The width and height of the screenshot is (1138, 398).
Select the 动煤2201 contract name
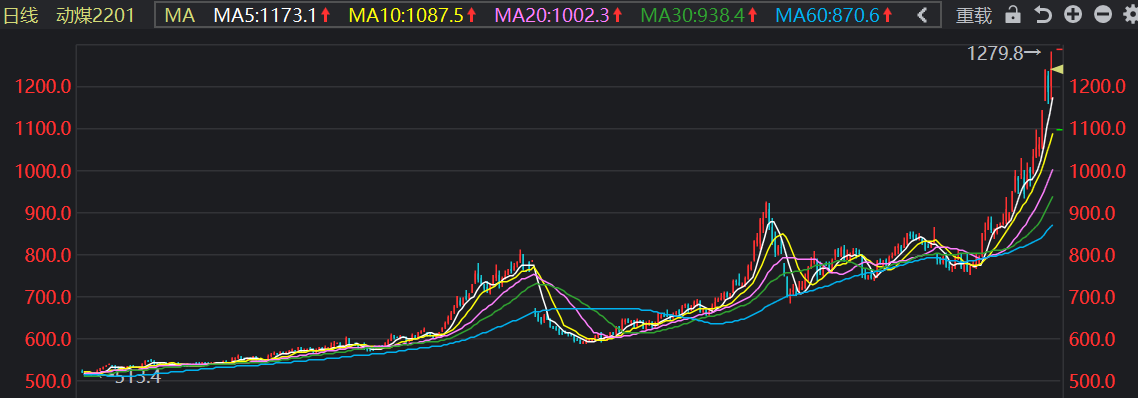(x=95, y=15)
